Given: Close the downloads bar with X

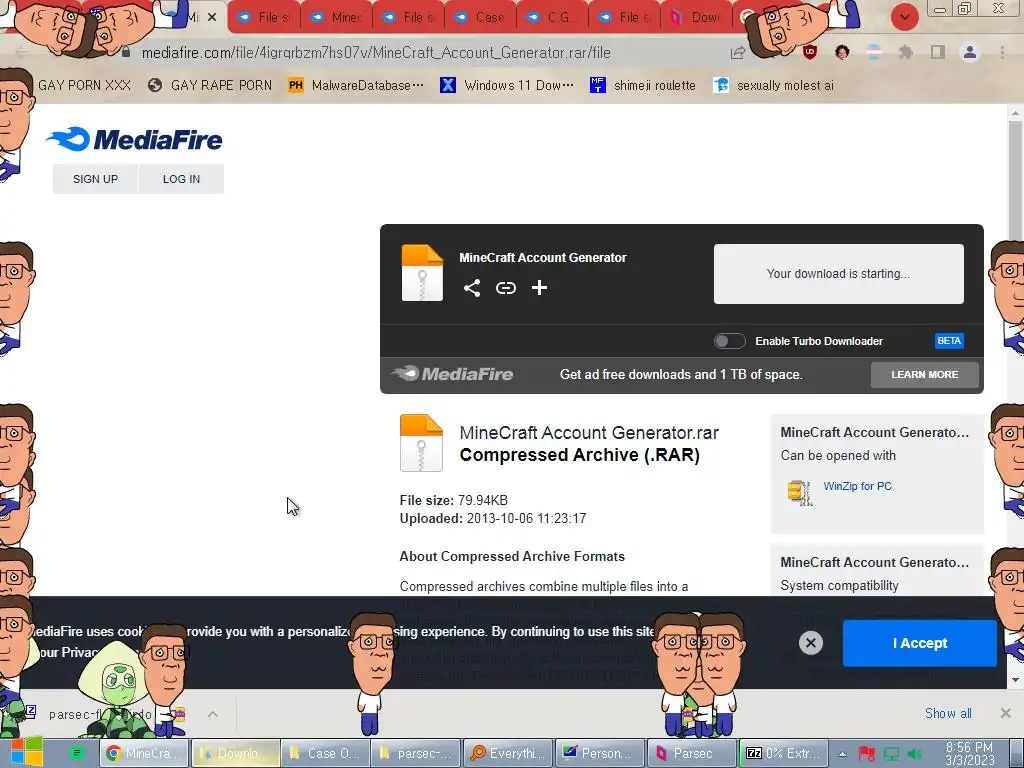Looking at the screenshot, I should (x=1006, y=713).
